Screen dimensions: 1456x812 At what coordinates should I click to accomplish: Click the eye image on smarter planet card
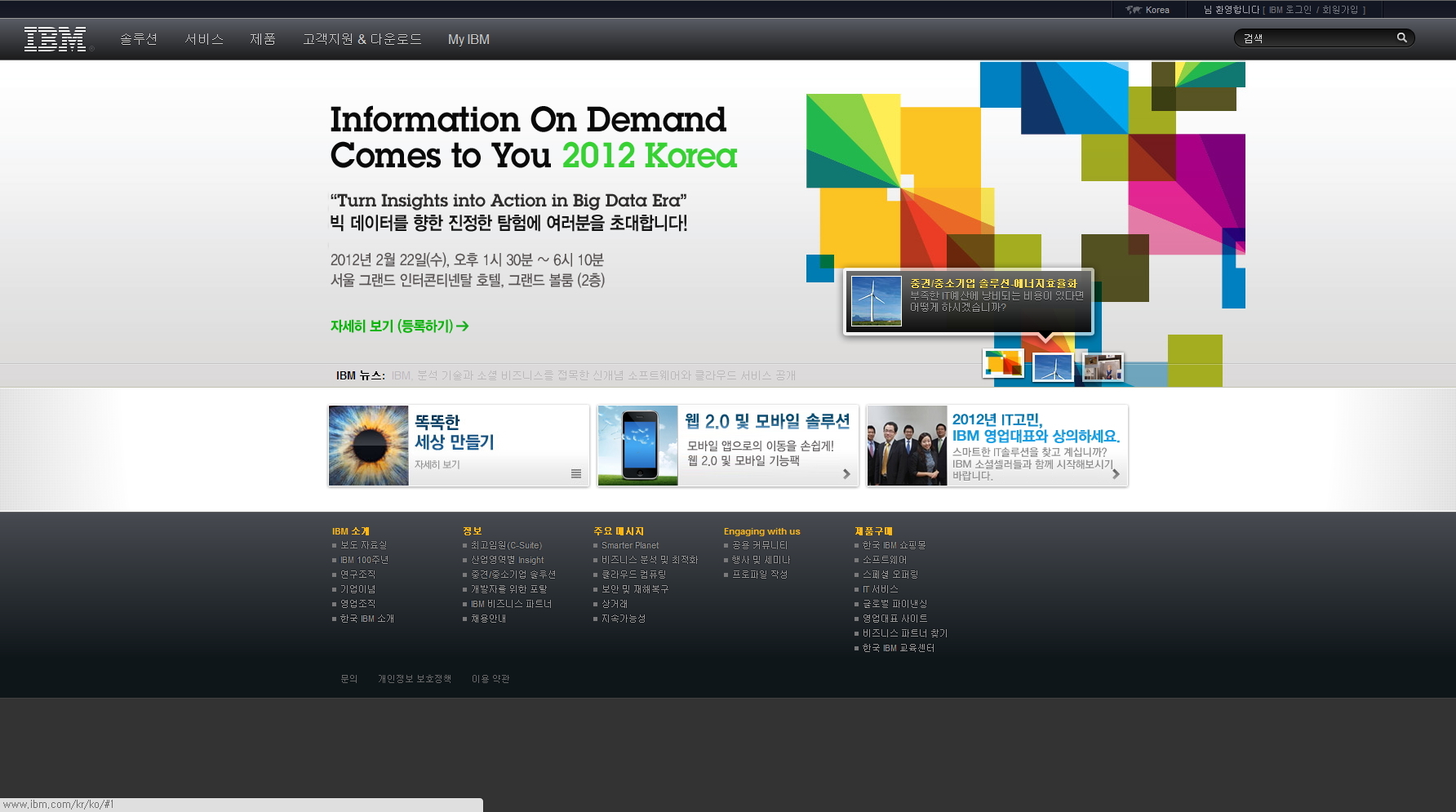pos(368,446)
